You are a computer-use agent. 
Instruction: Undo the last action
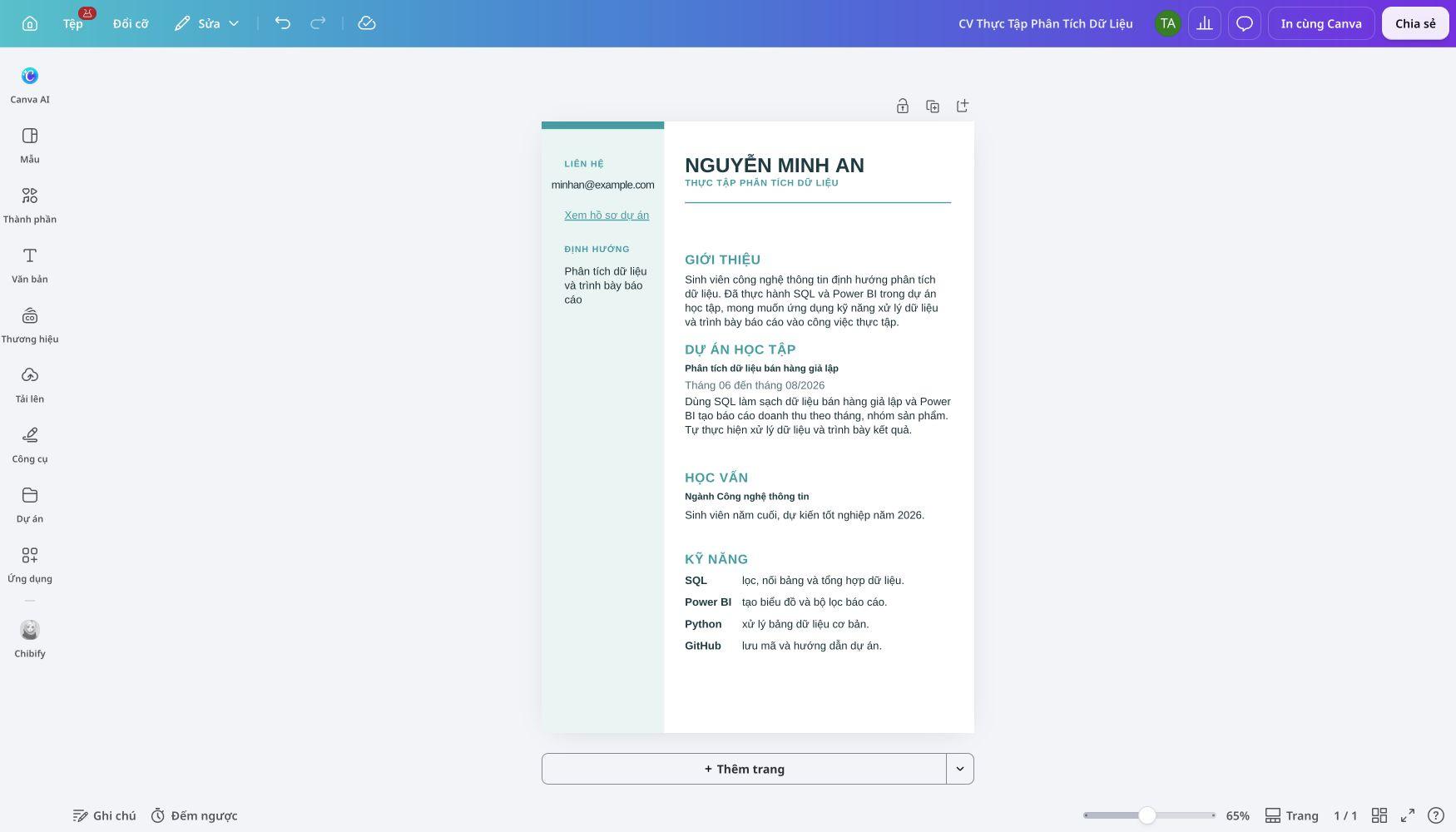283,23
